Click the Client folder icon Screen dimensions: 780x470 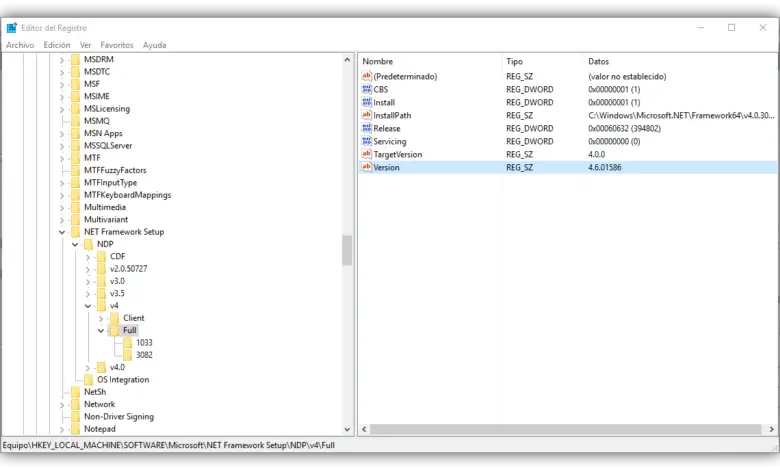coord(114,318)
